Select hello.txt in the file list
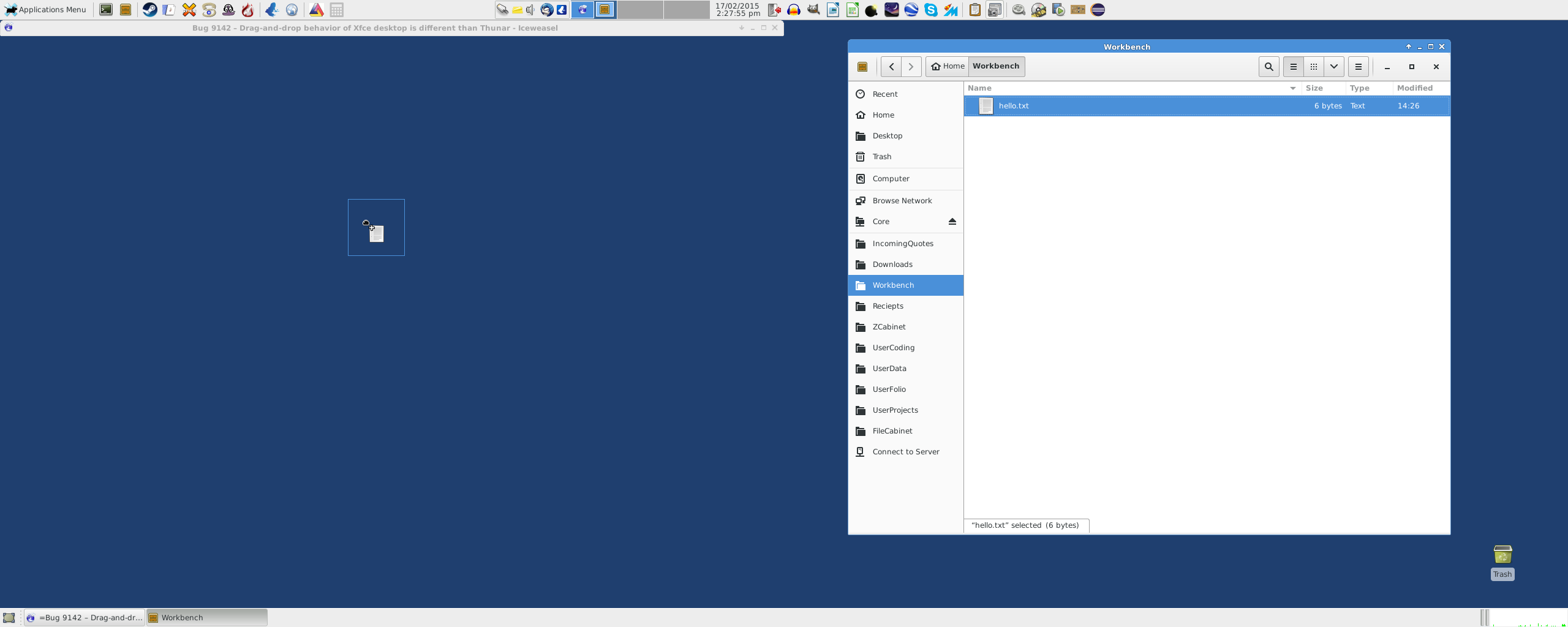This screenshot has width=1568, height=627. [1014, 106]
